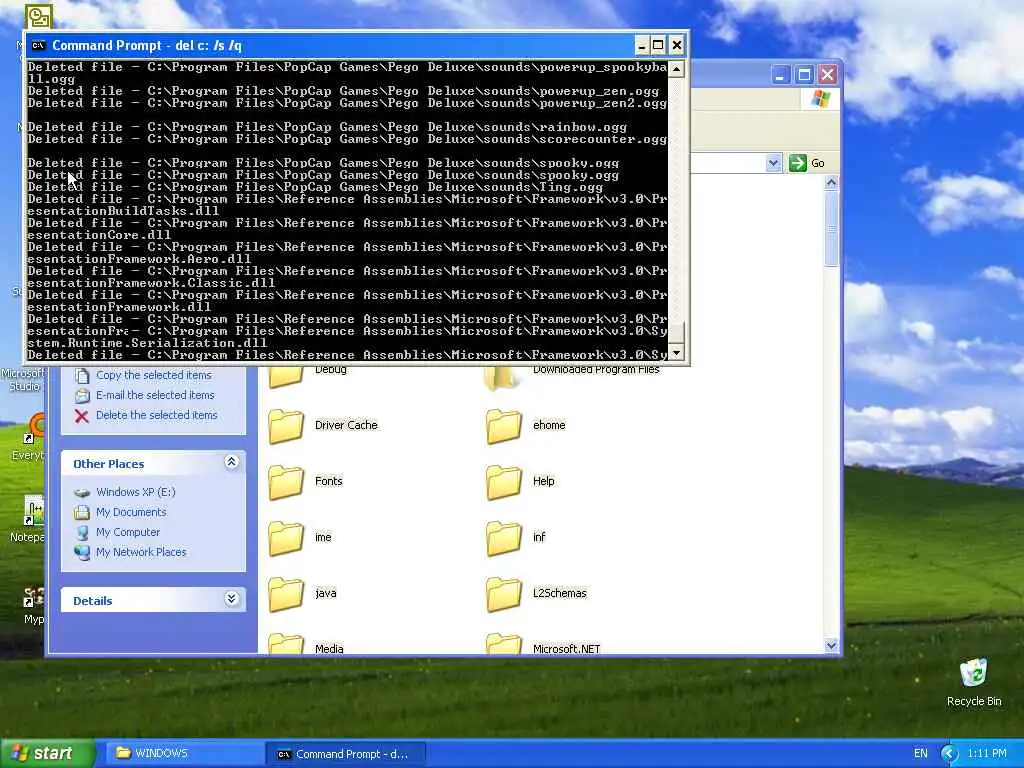Switch to Command Prompt taskbar button
This screenshot has width=1024, height=768.
pos(345,754)
